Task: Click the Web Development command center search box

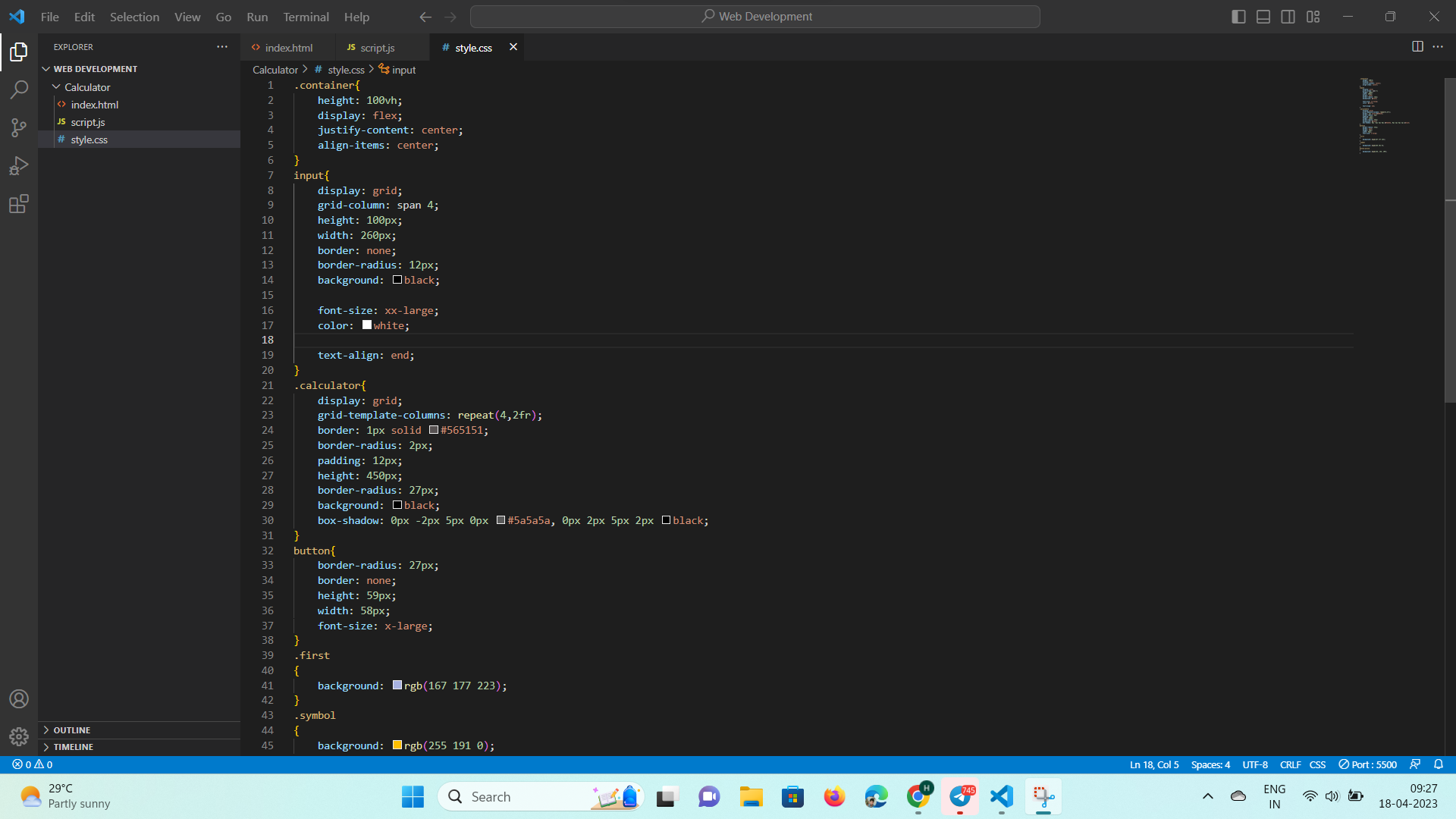Action: coord(755,17)
